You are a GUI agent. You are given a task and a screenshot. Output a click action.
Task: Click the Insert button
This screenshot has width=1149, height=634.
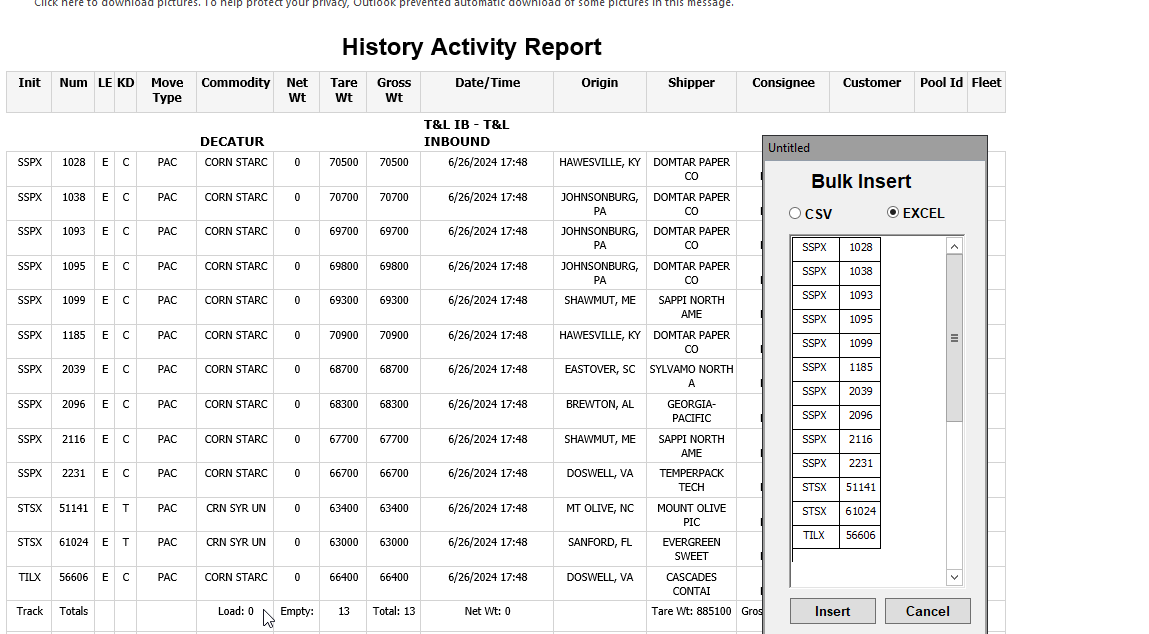832,611
